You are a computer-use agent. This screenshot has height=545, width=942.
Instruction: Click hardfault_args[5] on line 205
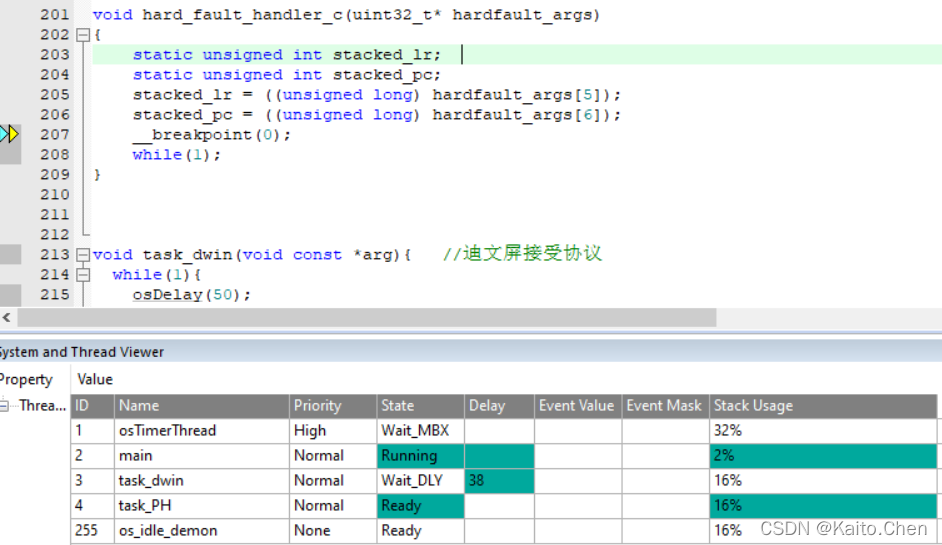517,95
